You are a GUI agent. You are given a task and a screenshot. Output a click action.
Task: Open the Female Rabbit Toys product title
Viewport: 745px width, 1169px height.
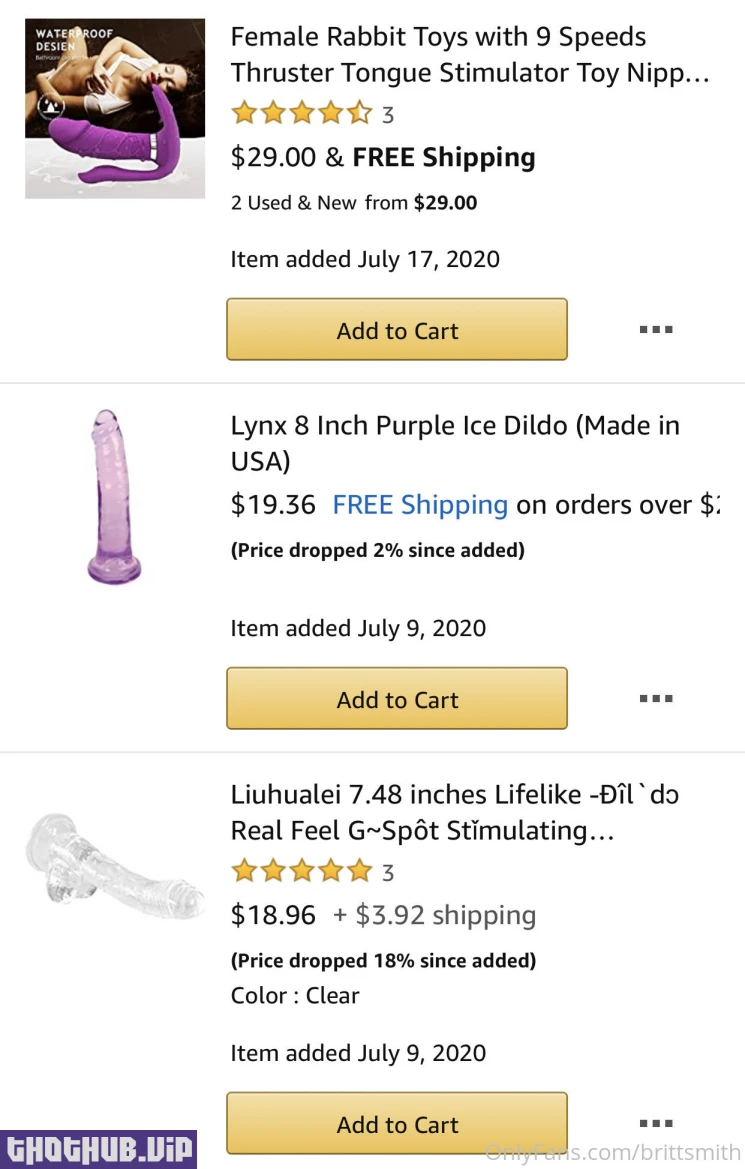click(470, 55)
